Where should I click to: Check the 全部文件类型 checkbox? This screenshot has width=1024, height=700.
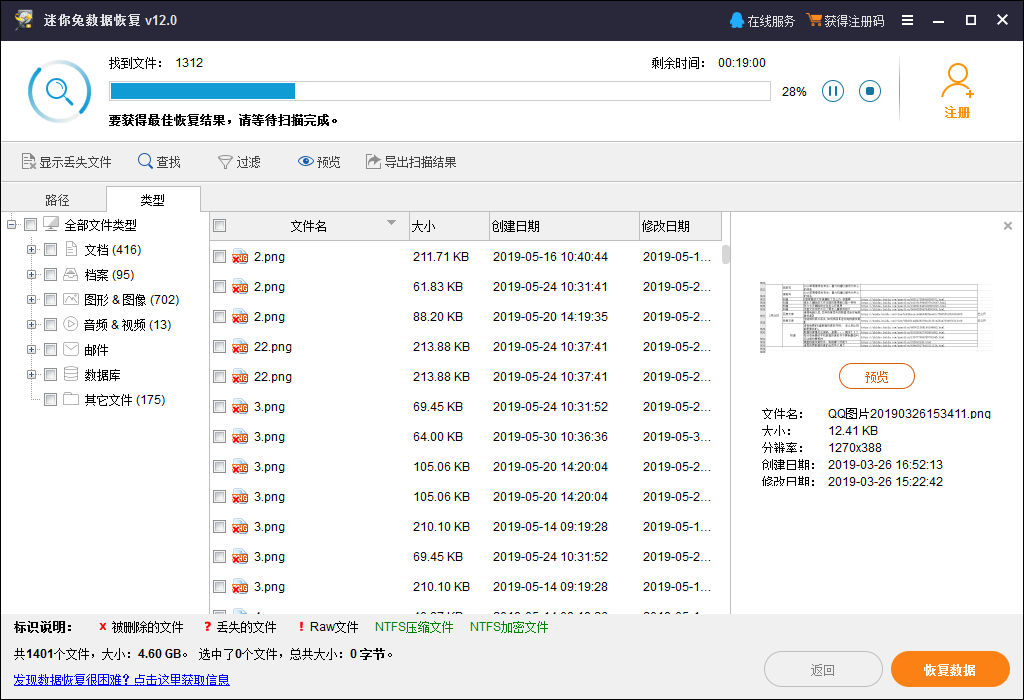coord(30,225)
